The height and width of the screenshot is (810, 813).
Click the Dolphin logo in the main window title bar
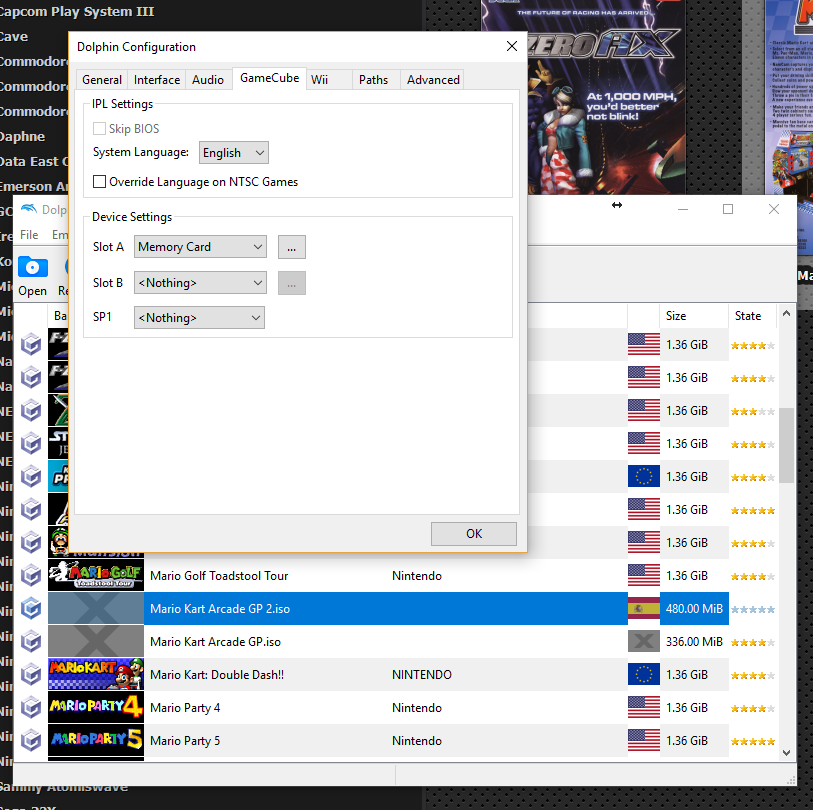coord(29,208)
